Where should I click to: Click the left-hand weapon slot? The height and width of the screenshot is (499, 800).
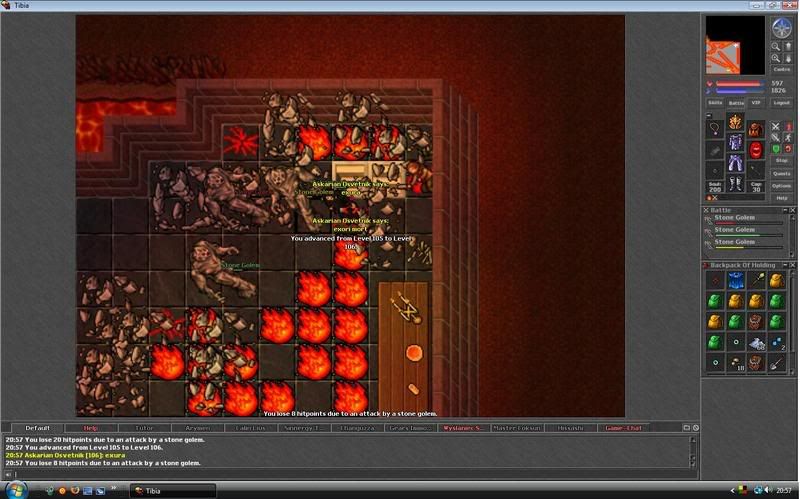point(715,150)
